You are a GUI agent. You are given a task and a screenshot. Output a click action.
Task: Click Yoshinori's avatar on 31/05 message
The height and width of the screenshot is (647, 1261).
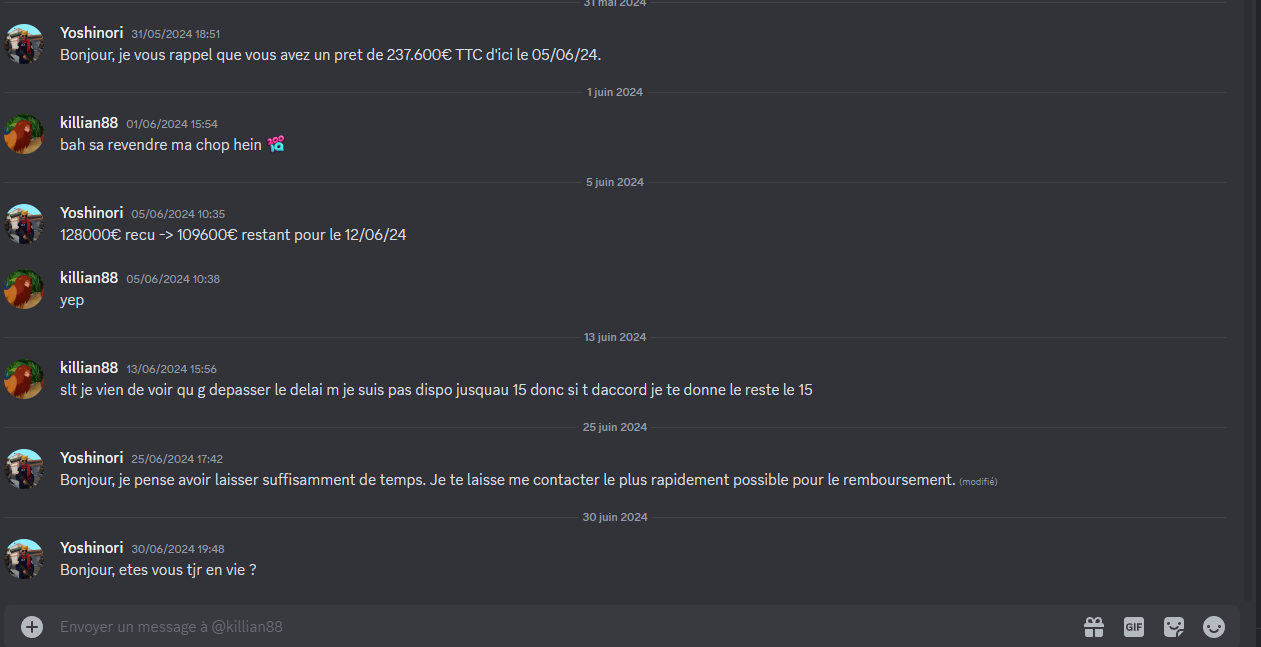[24, 44]
